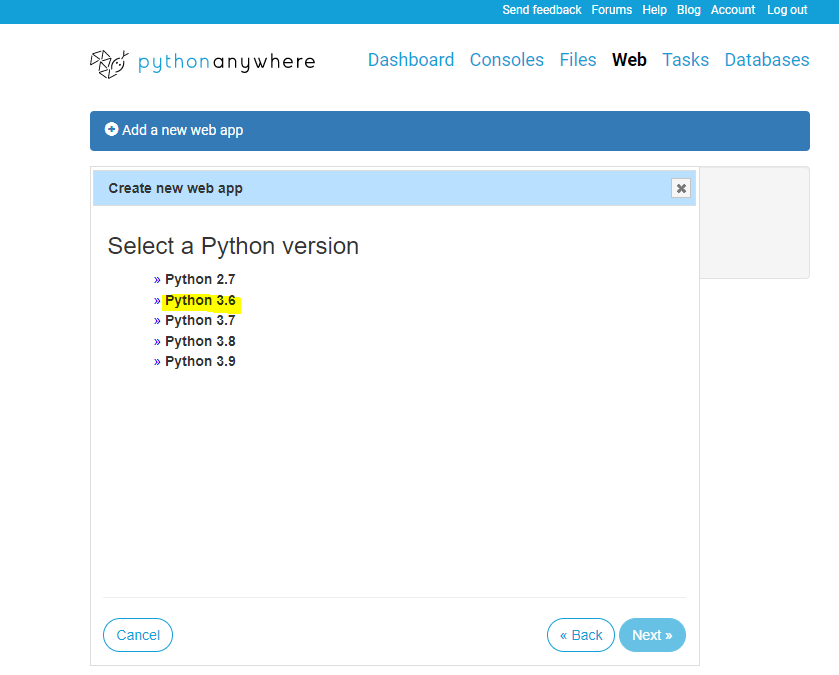Click the pythonanywhere wordmark text

pyautogui.click(x=227, y=62)
